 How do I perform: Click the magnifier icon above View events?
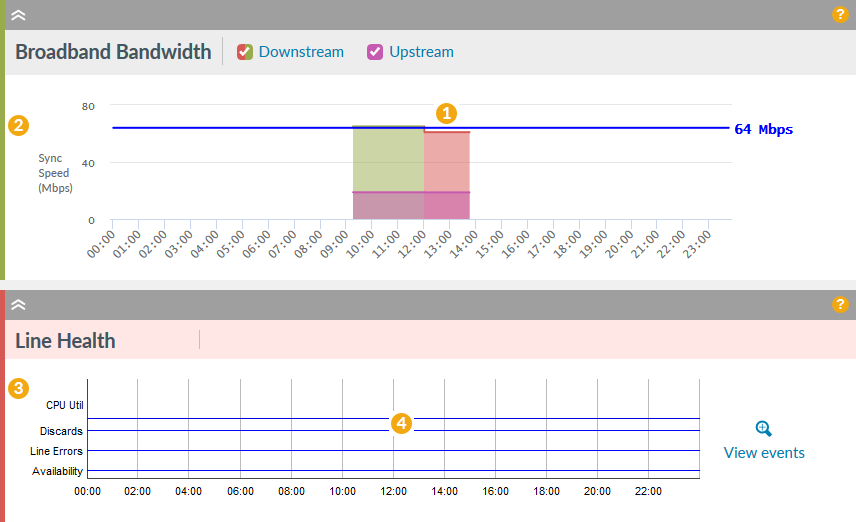coord(764,429)
